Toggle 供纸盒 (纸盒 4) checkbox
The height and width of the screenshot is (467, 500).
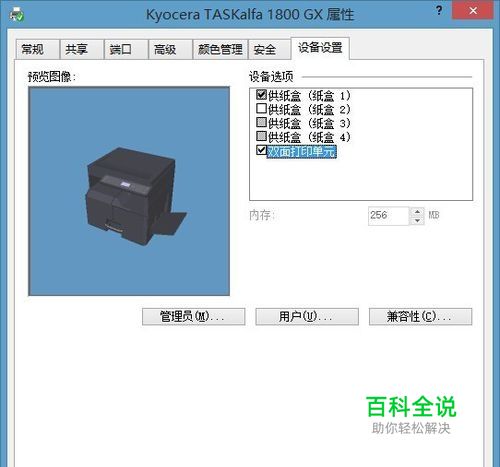tap(261, 136)
